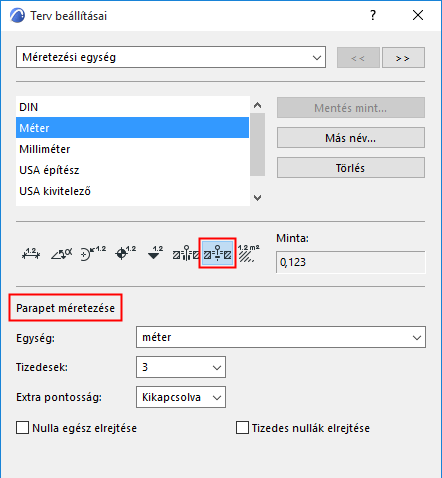Click the list scrollbar down arrow
The width and height of the screenshot is (442, 478).
coord(257,198)
